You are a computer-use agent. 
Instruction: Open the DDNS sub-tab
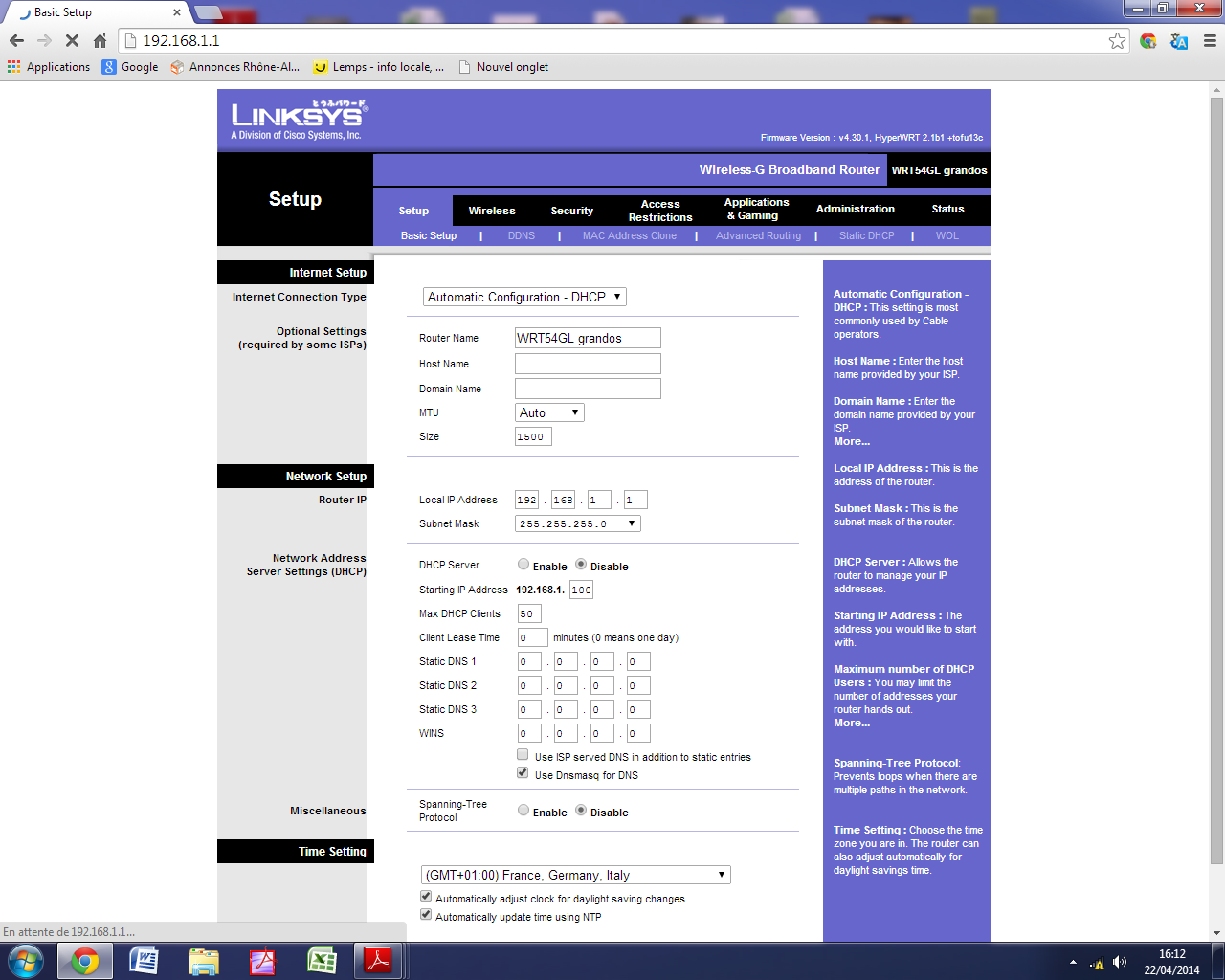[x=522, y=235]
